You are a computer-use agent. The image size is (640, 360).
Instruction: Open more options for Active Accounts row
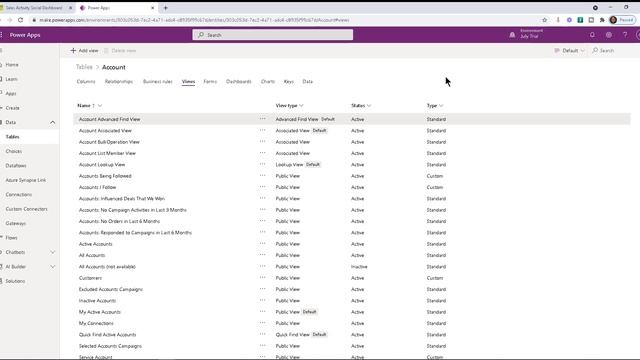(262, 243)
